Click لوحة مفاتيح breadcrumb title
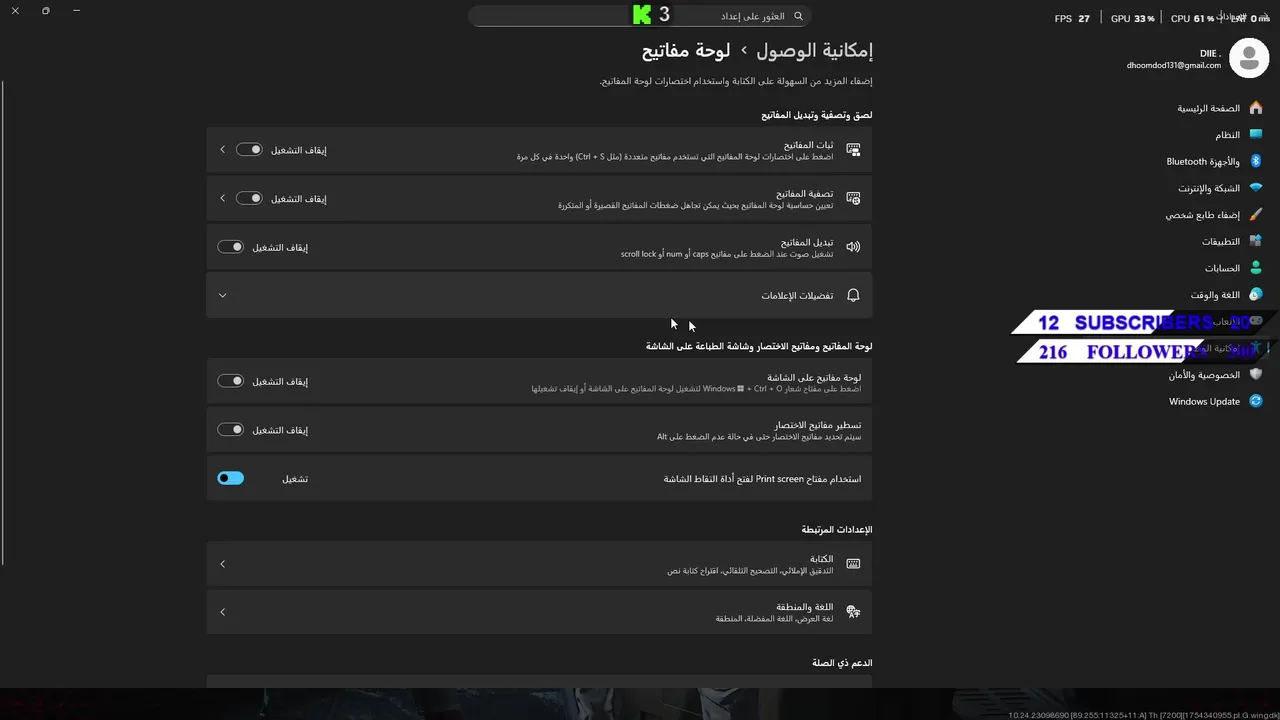The image size is (1280, 720). click(686, 50)
